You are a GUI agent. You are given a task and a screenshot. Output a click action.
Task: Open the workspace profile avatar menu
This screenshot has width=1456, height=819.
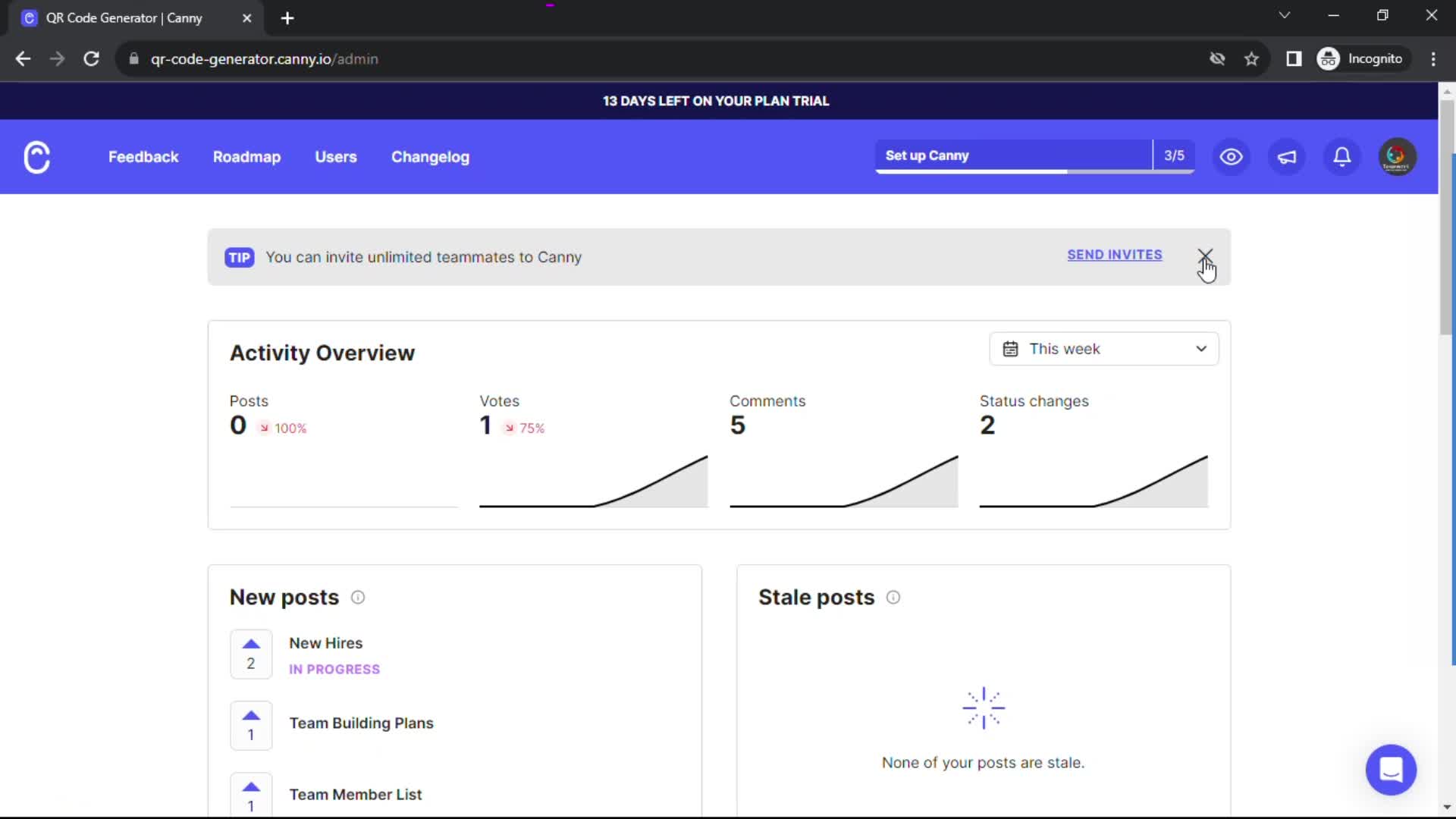pyautogui.click(x=1398, y=156)
